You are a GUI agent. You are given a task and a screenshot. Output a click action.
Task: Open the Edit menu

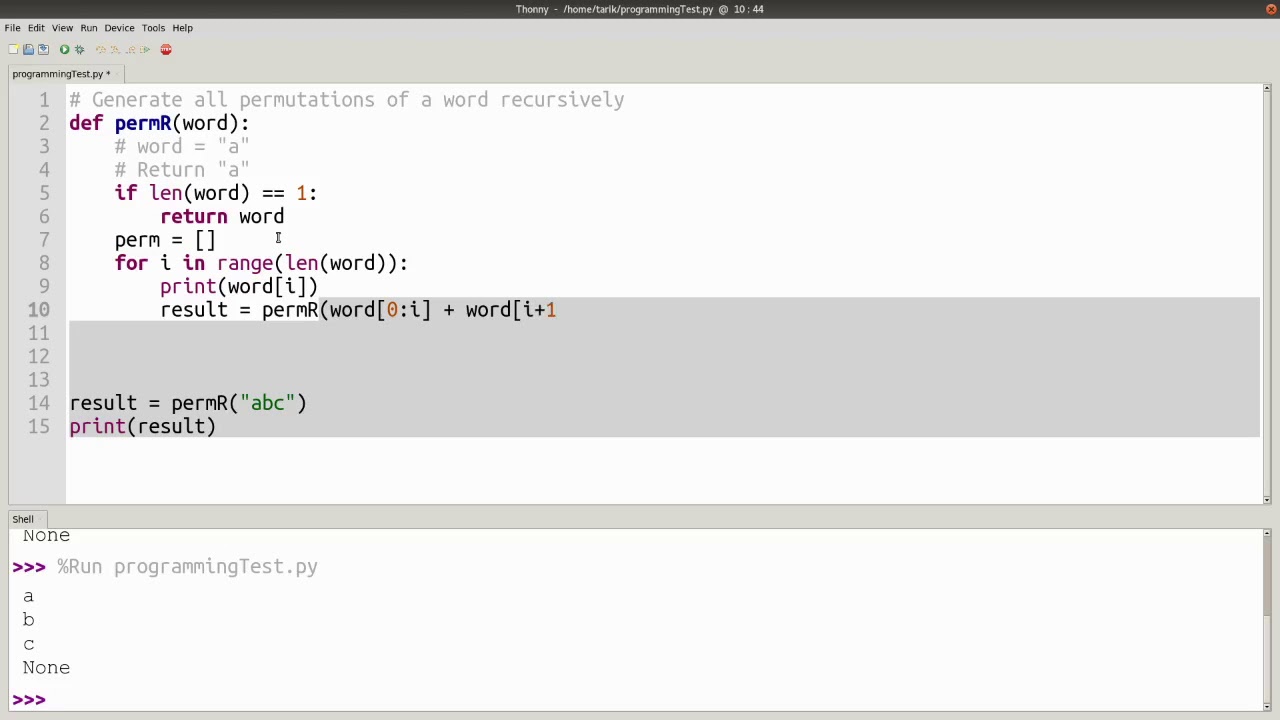tap(36, 28)
